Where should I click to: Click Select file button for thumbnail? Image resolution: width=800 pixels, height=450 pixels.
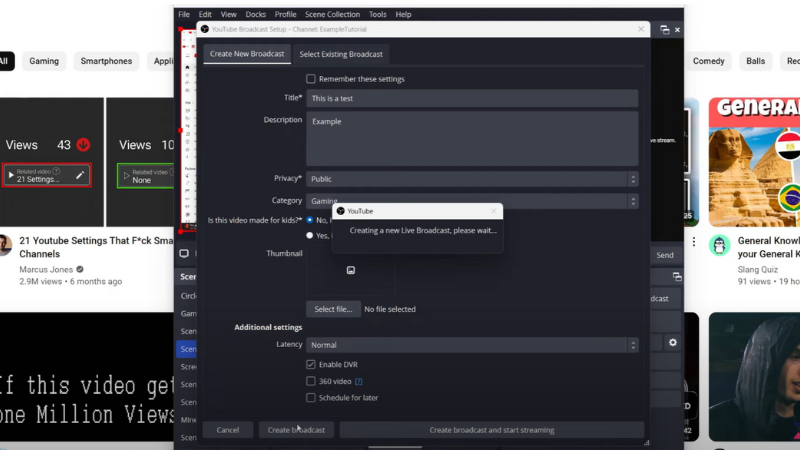[x=333, y=309]
